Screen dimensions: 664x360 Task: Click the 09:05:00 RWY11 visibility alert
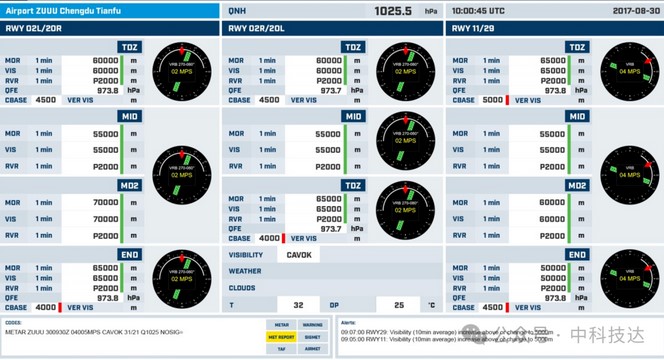[x=447, y=339]
